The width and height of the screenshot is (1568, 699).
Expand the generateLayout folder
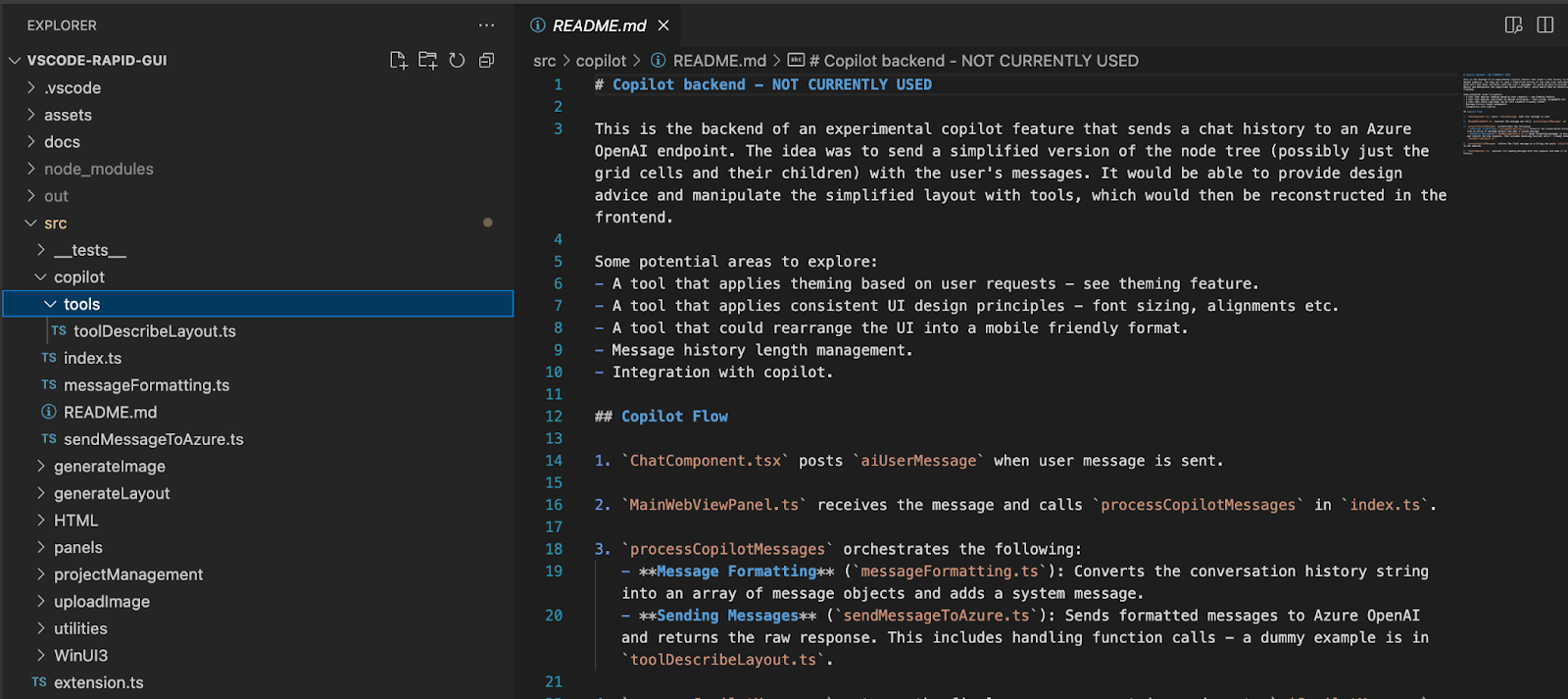pyautogui.click(x=41, y=493)
